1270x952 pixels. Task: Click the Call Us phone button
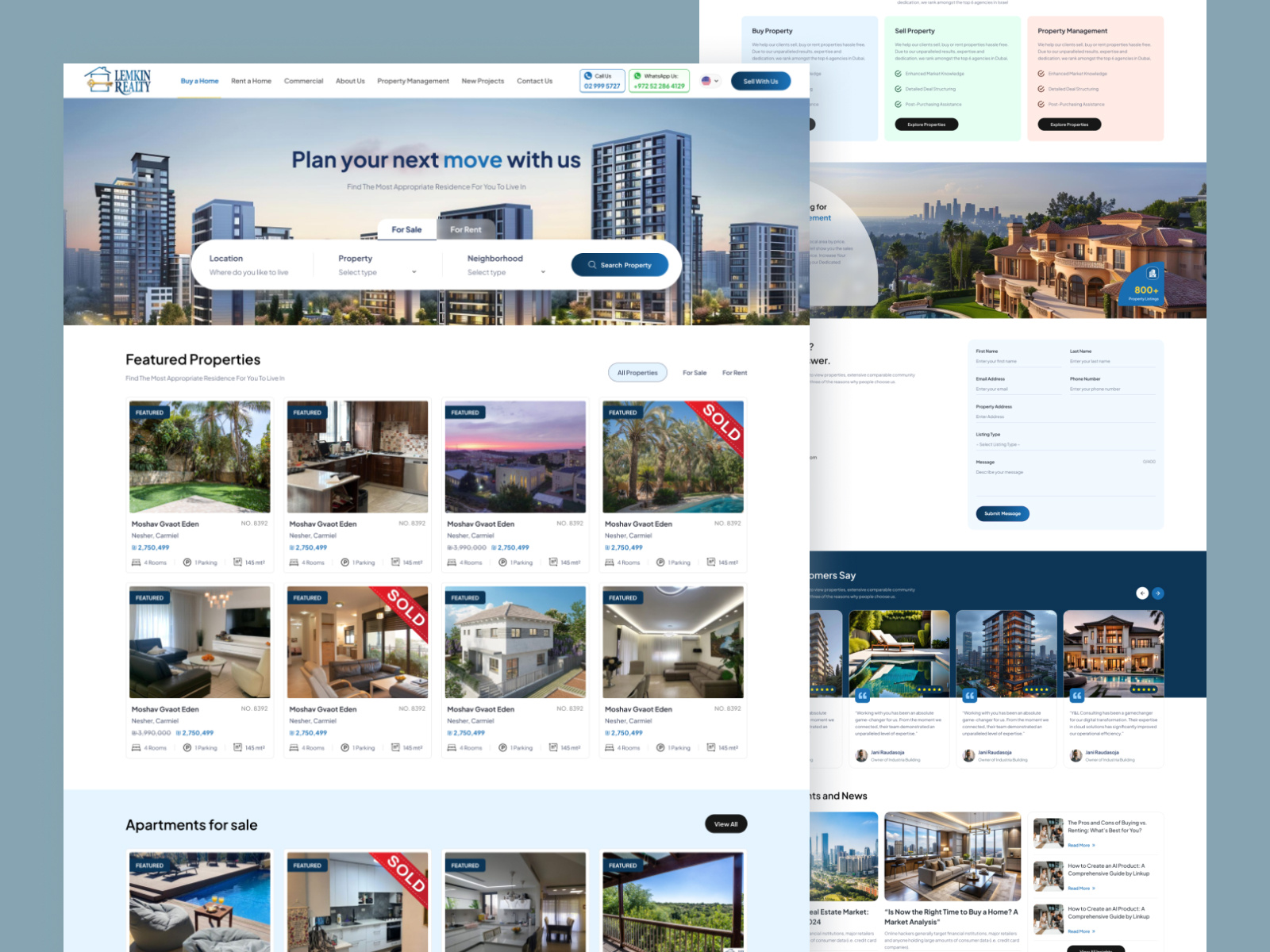point(602,81)
